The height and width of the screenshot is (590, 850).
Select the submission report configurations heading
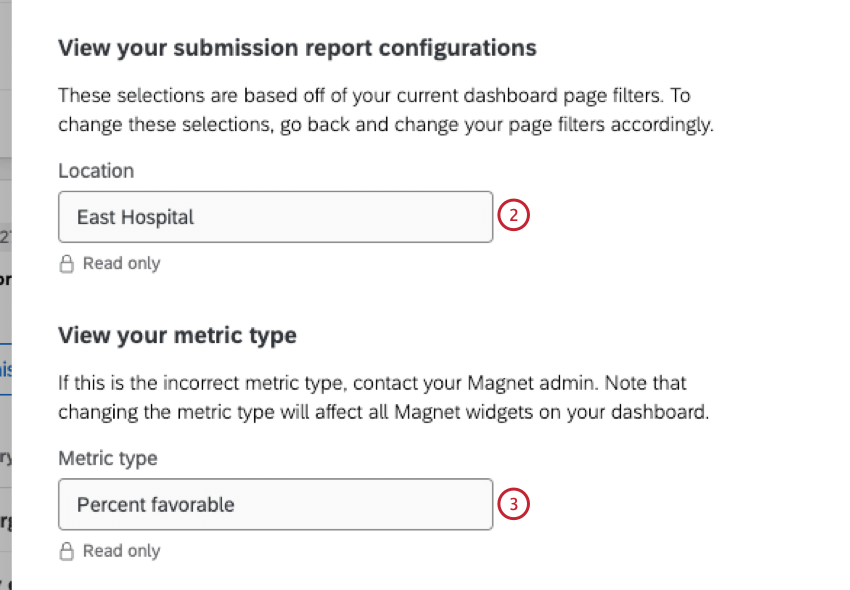click(x=298, y=47)
